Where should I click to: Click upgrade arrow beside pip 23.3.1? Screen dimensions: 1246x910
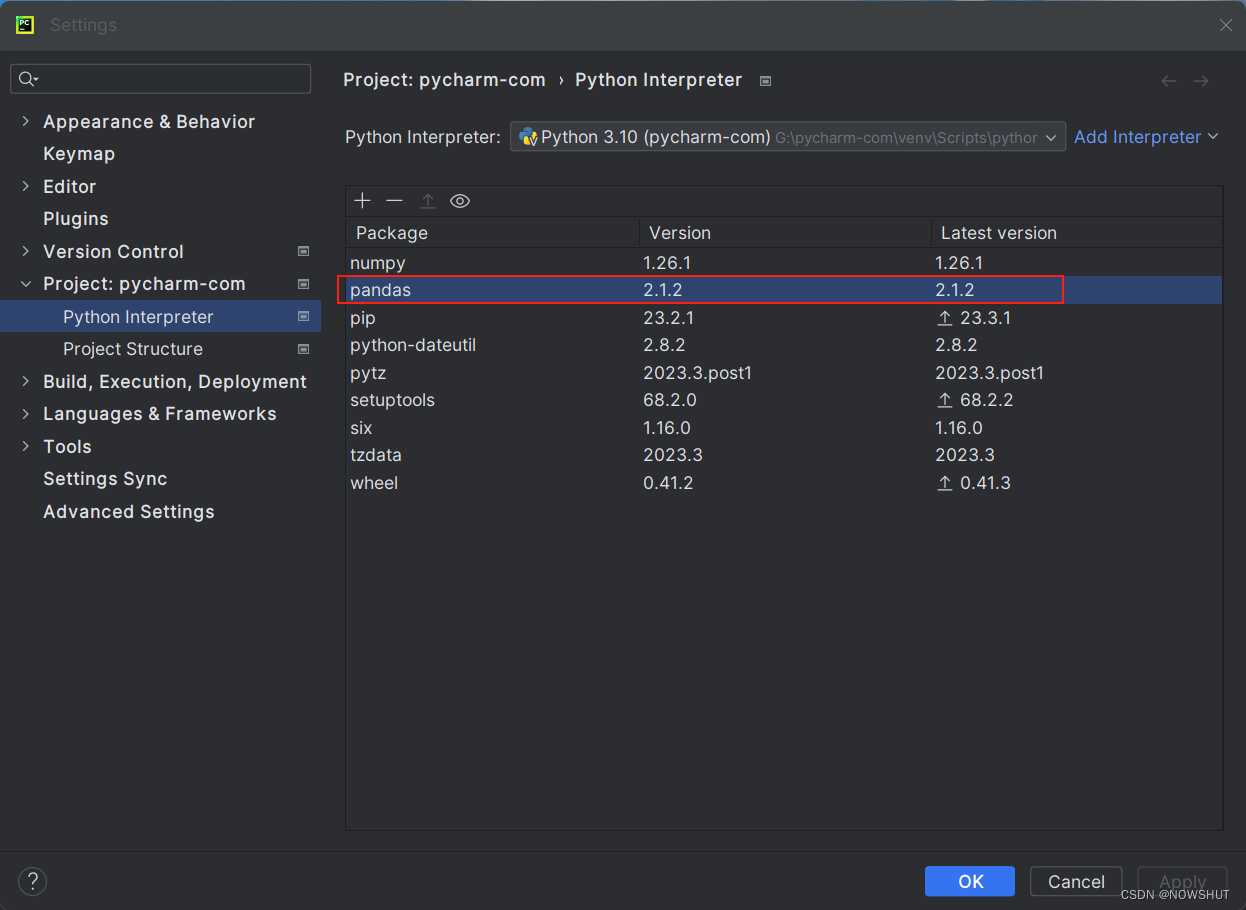(x=944, y=318)
